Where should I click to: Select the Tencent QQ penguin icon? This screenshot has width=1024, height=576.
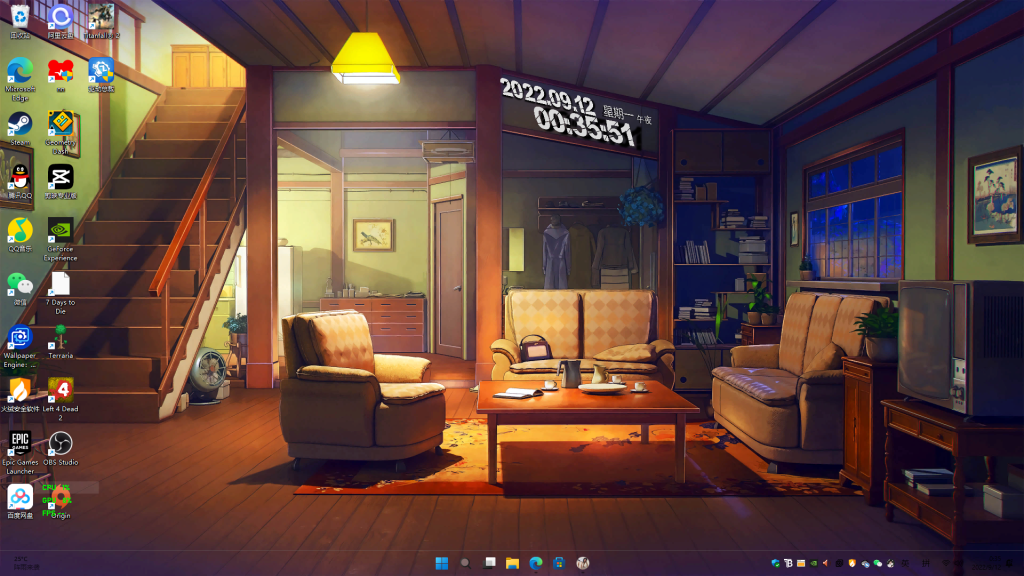pos(20,178)
